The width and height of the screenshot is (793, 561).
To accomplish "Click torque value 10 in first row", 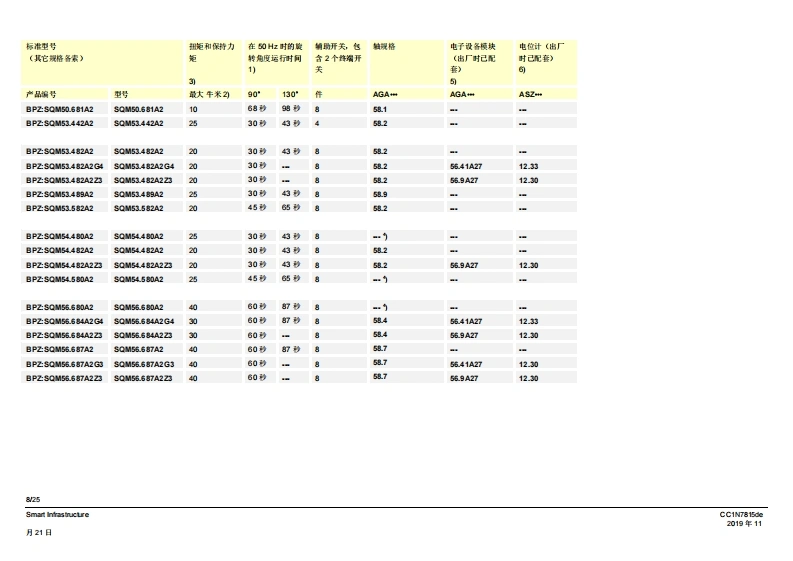I will point(193,108).
